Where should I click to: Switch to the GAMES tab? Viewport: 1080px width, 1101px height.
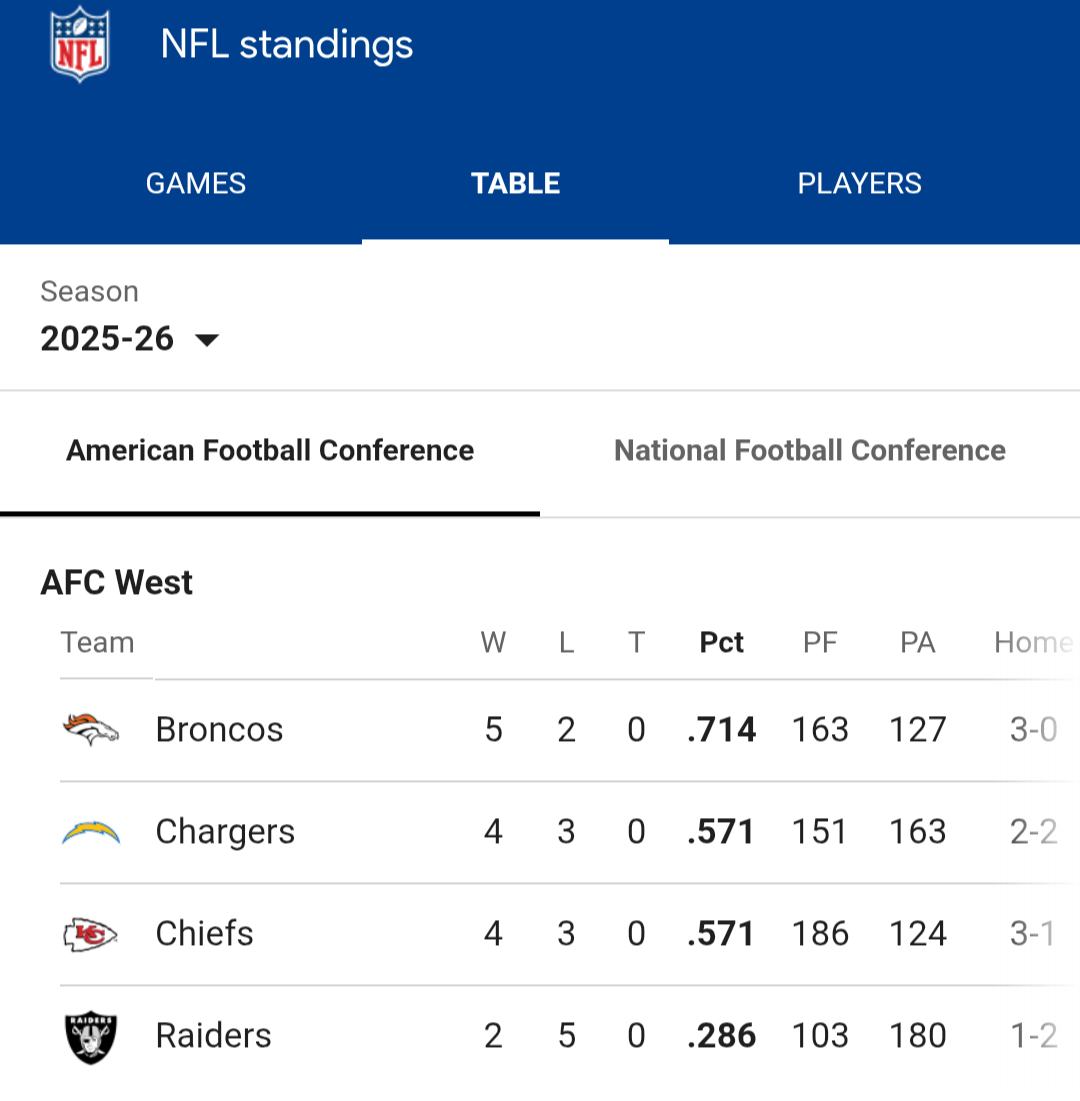pyautogui.click(x=196, y=184)
